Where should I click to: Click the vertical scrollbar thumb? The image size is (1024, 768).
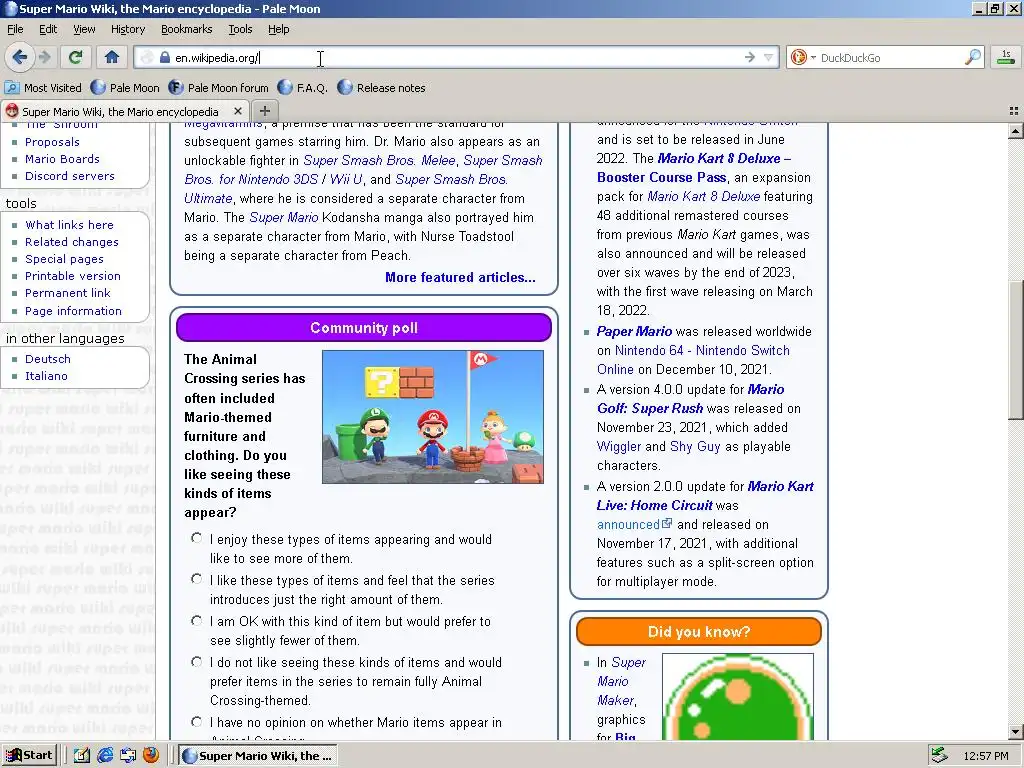[1015, 349]
